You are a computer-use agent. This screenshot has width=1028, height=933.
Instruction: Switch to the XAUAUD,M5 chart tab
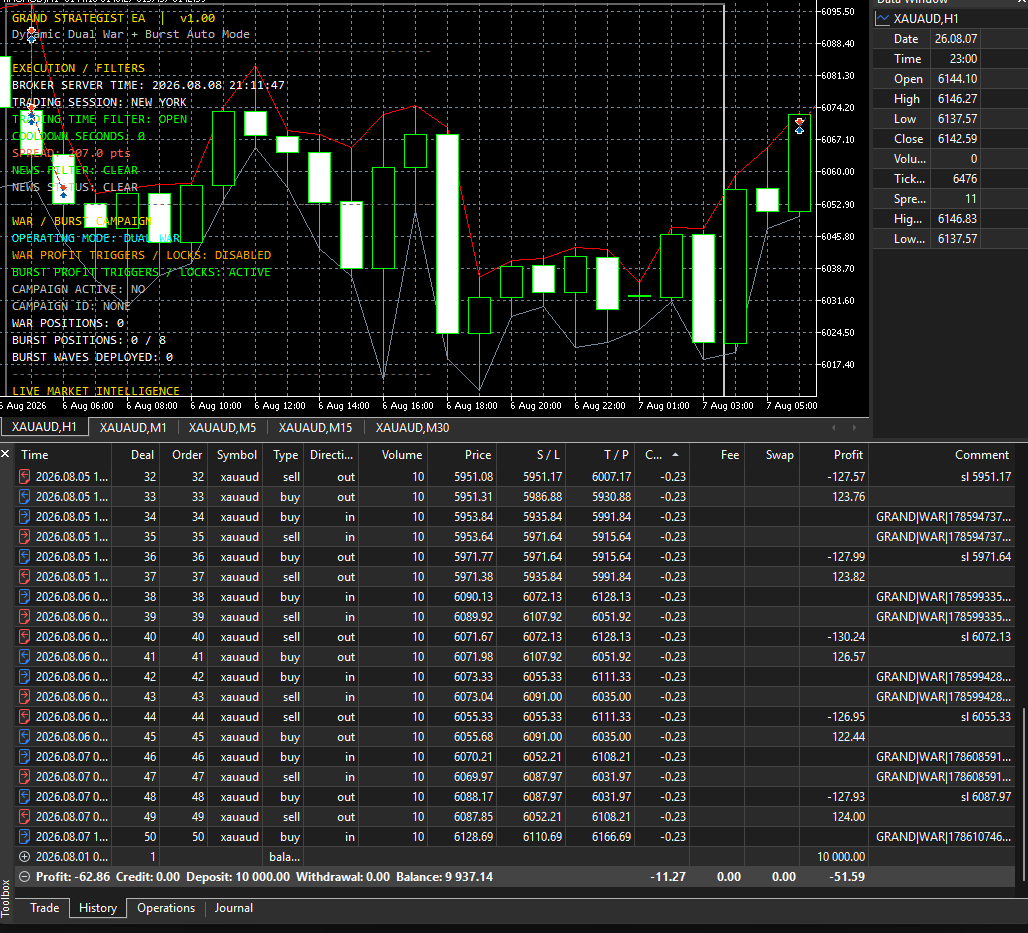pyautogui.click(x=222, y=427)
